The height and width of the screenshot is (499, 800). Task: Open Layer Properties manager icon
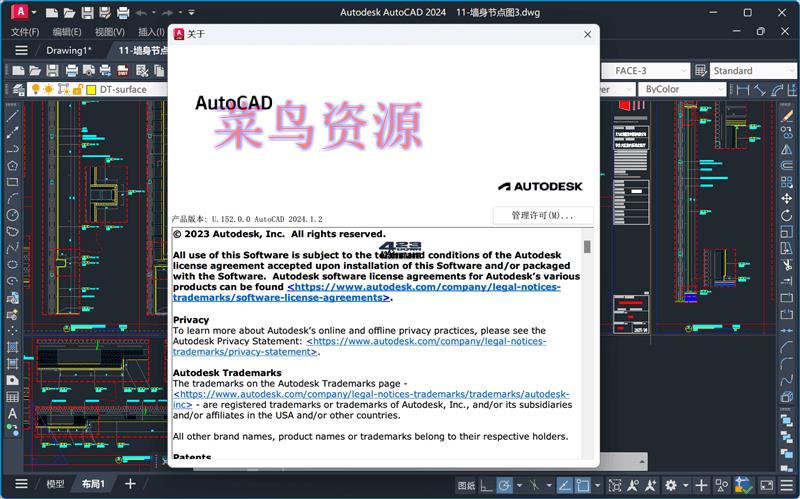point(18,90)
